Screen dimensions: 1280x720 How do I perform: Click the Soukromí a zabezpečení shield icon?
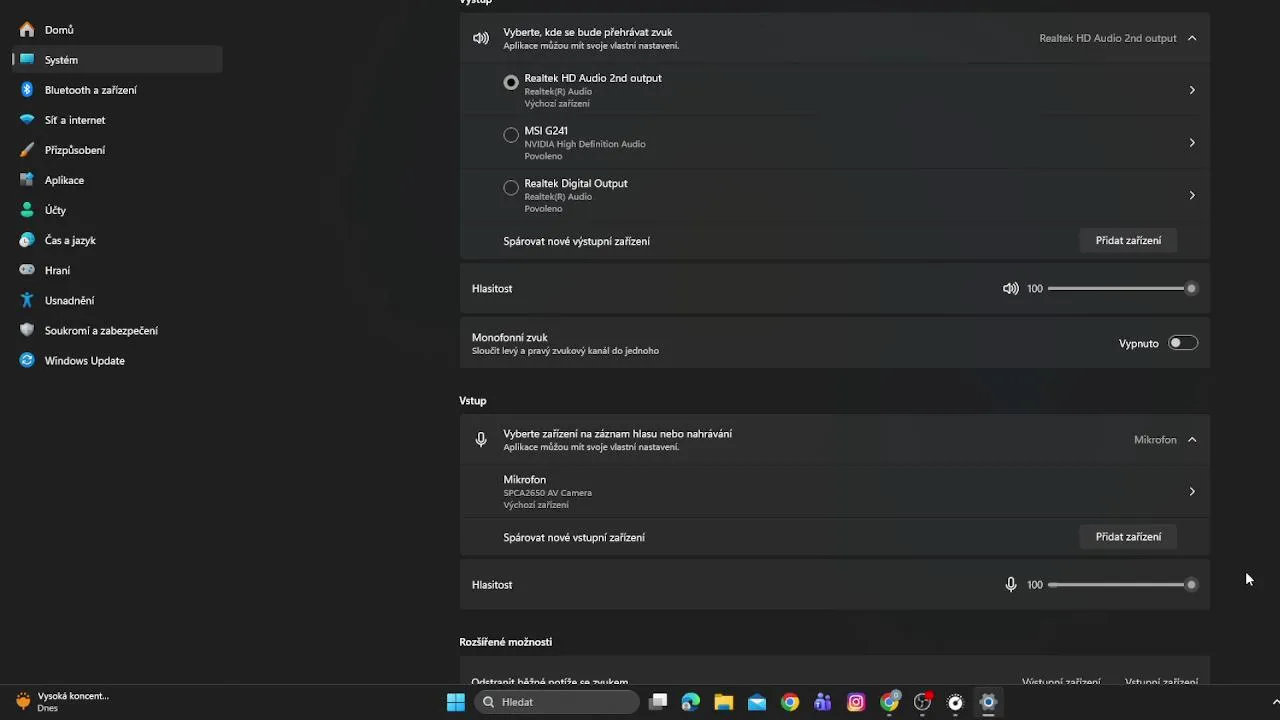coord(27,330)
